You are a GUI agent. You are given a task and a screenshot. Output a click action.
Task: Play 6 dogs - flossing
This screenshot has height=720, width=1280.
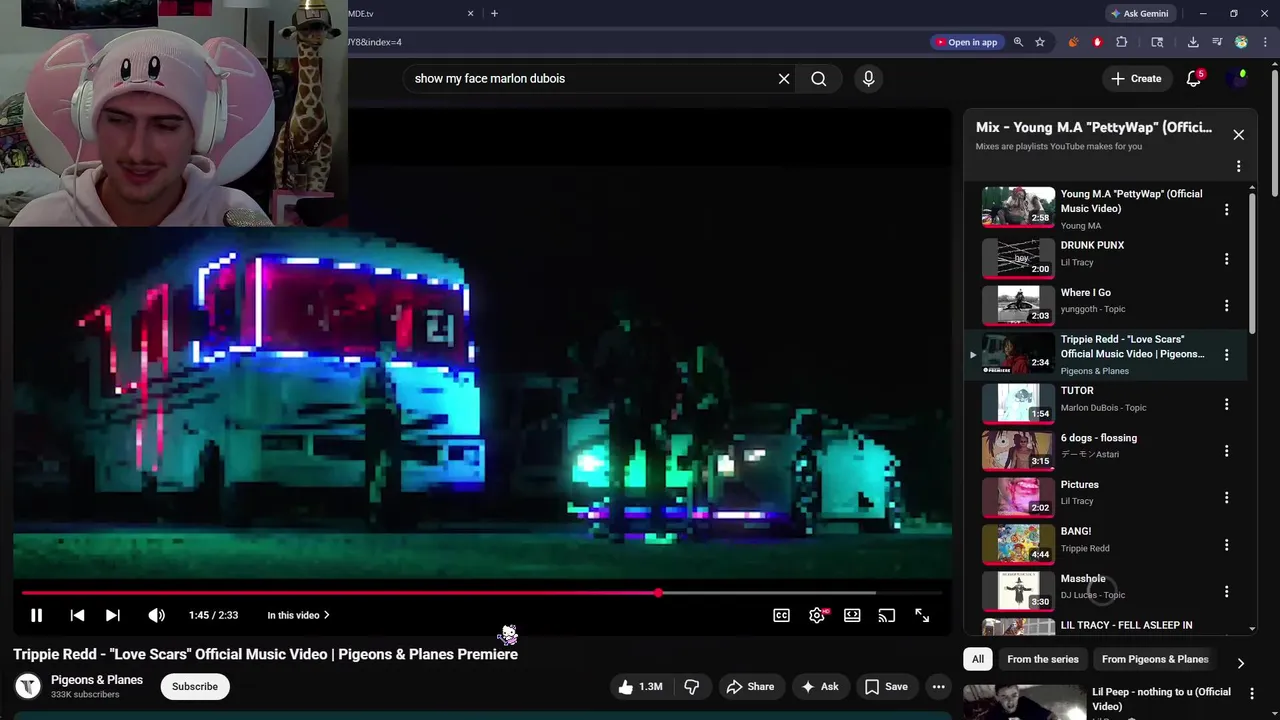1104,450
